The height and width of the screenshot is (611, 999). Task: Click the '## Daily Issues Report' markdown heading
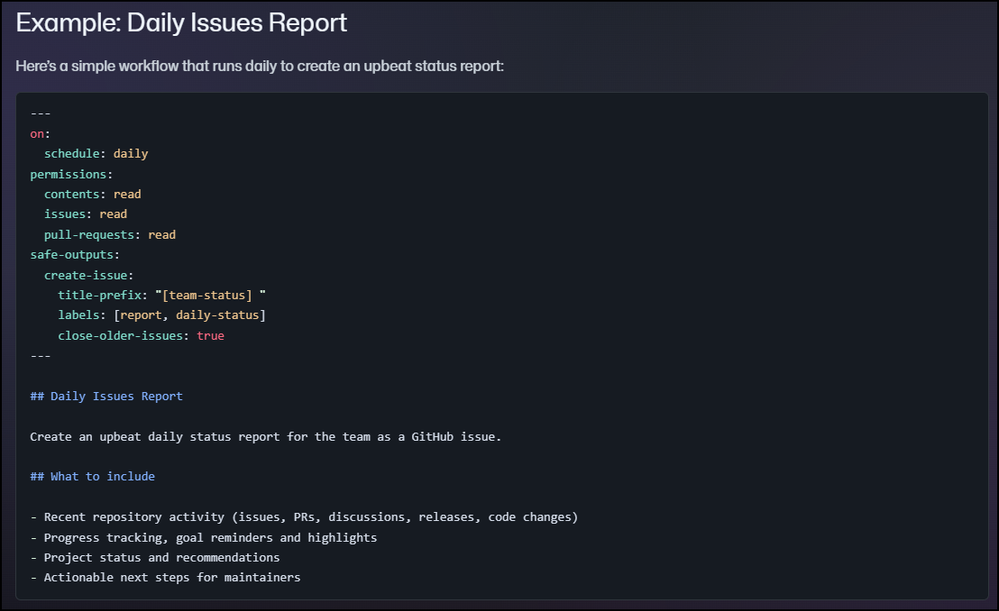pos(106,396)
